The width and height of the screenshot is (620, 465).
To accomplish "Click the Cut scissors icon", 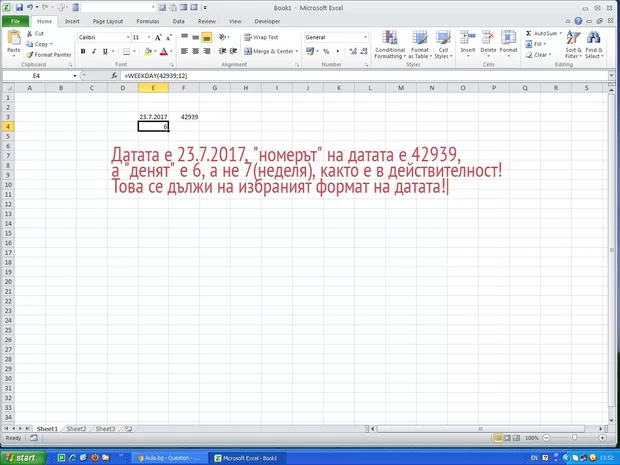I will click(29, 34).
